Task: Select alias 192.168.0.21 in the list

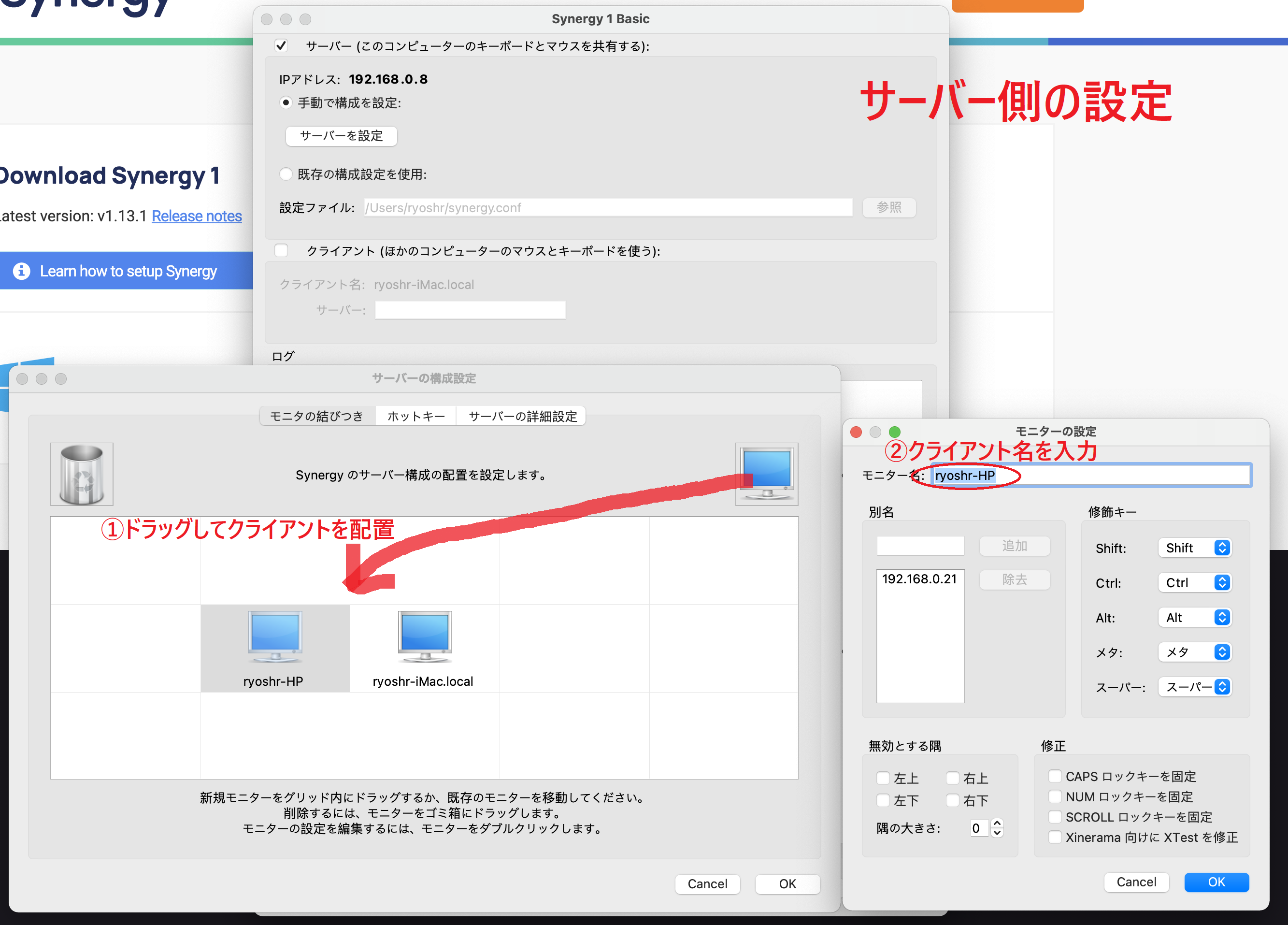Action: (919, 579)
